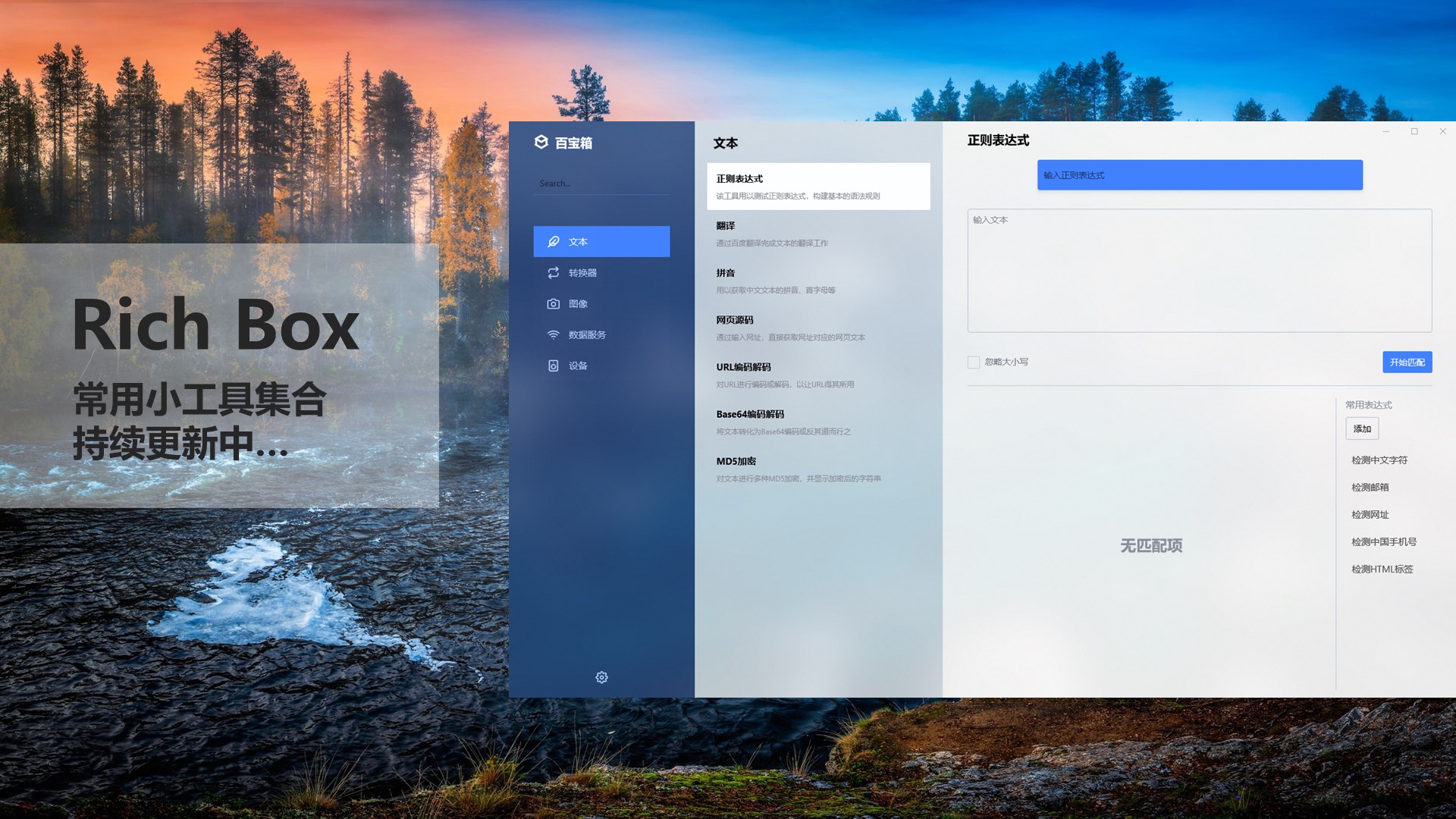Maximize the 百宝箱 window

click(1414, 131)
